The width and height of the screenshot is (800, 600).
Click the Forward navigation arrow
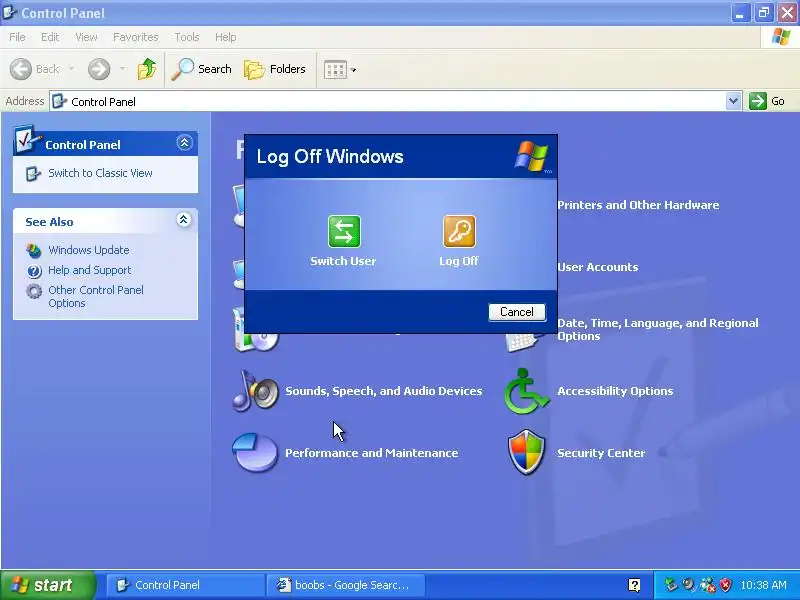[x=99, y=69]
